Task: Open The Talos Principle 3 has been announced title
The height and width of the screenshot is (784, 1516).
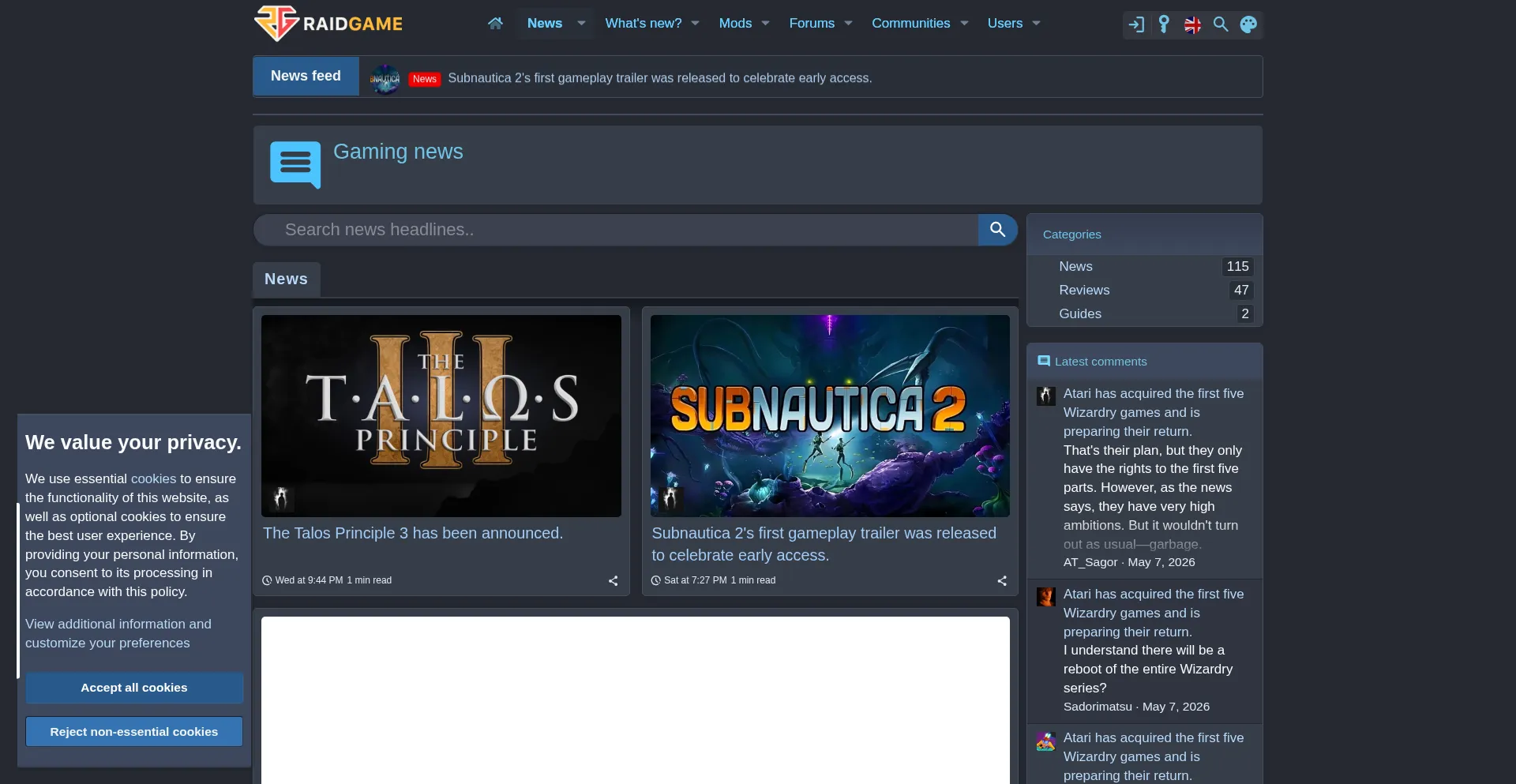Action: pos(413,534)
